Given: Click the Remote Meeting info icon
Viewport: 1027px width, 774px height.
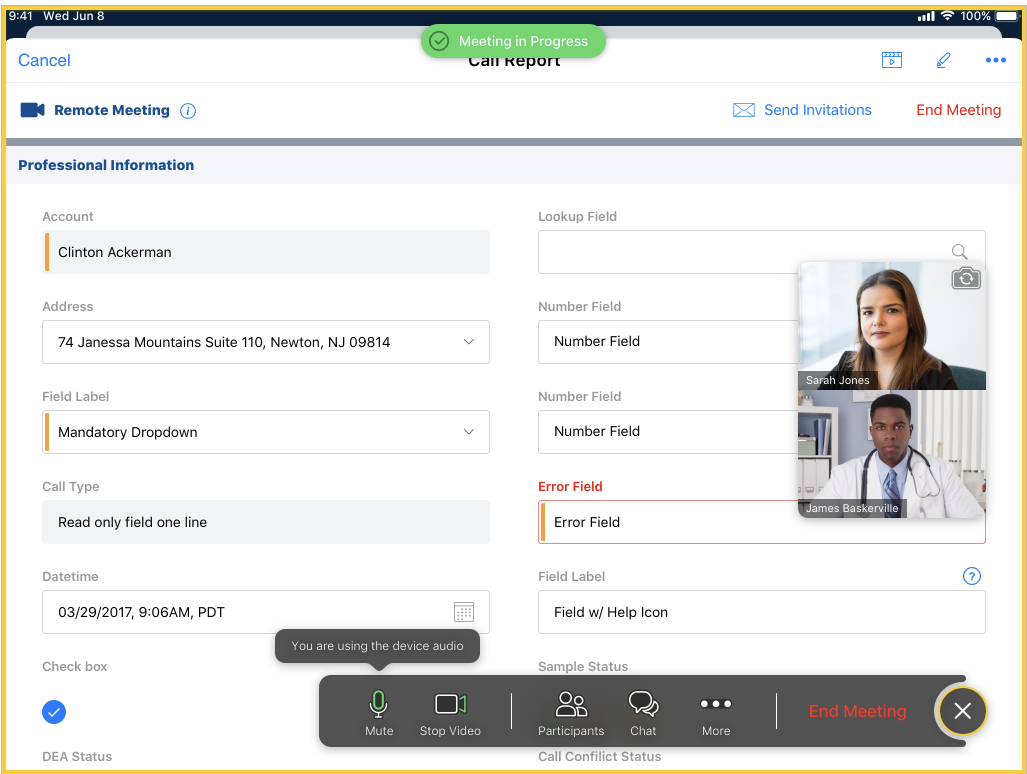Looking at the screenshot, I should pyautogui.click(x=188, y=111).
